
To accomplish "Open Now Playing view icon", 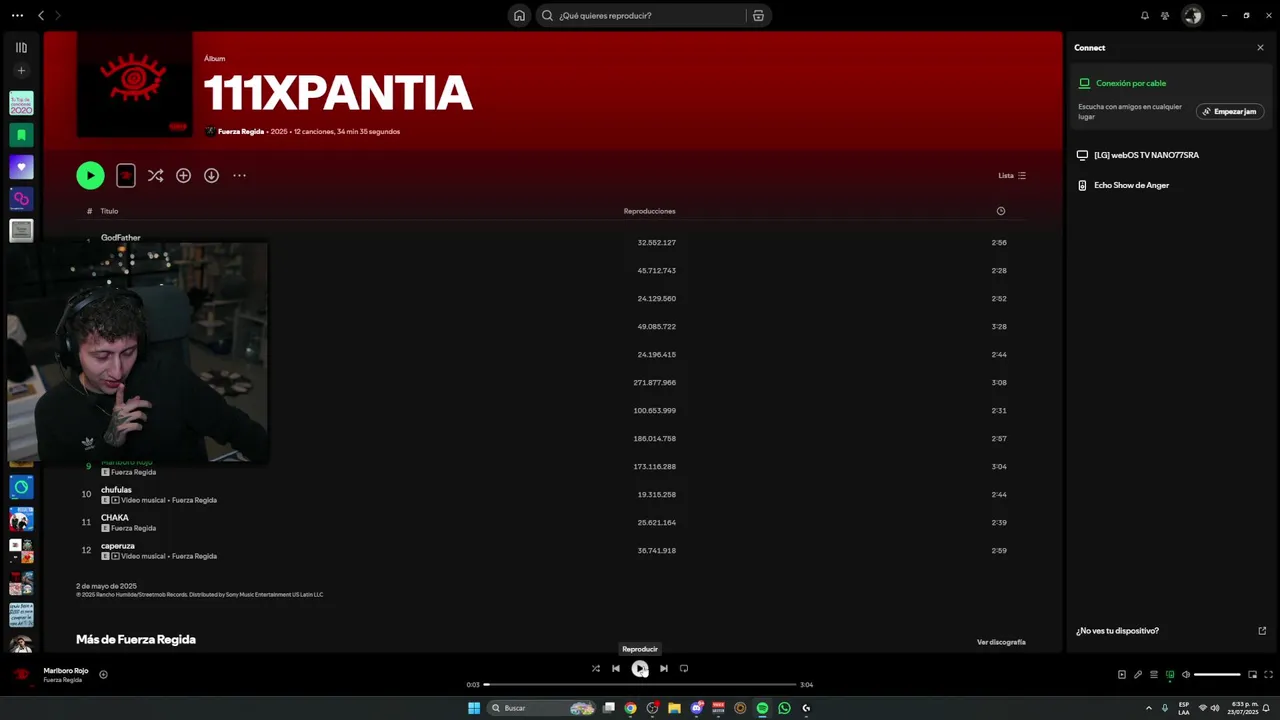I will point(1122,674).
